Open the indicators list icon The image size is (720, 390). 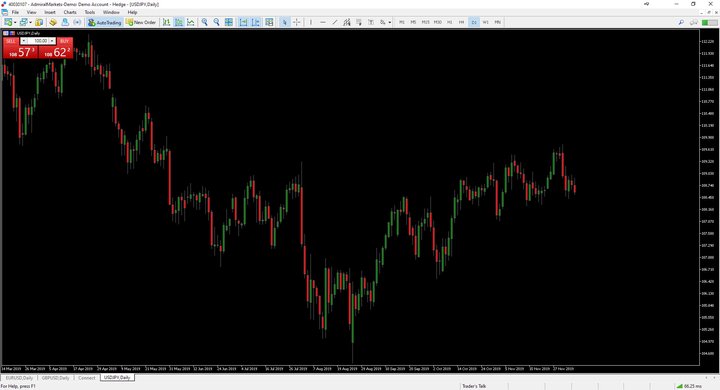click(x=269, y=22)
